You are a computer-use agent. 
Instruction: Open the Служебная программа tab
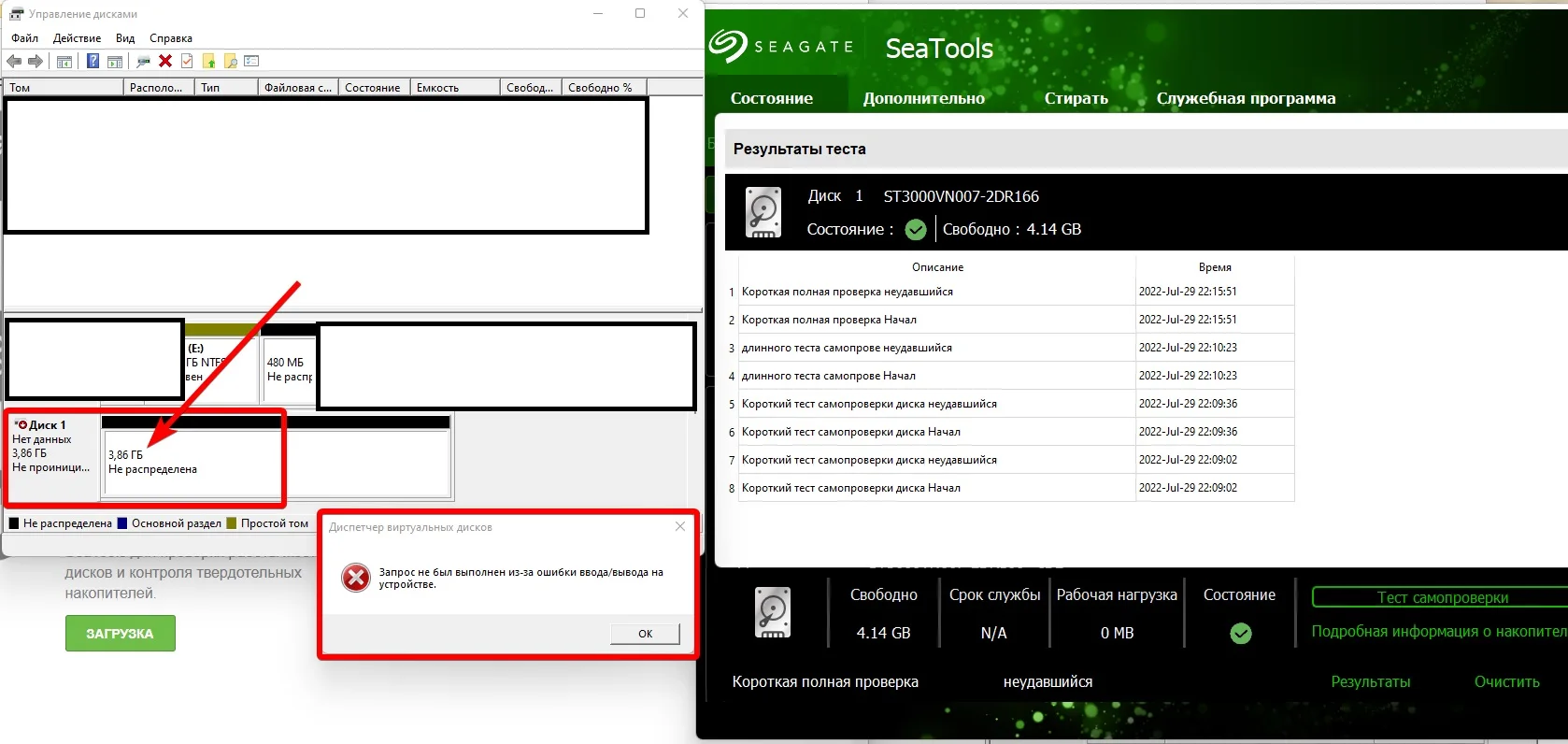(x=1247, y=98)
